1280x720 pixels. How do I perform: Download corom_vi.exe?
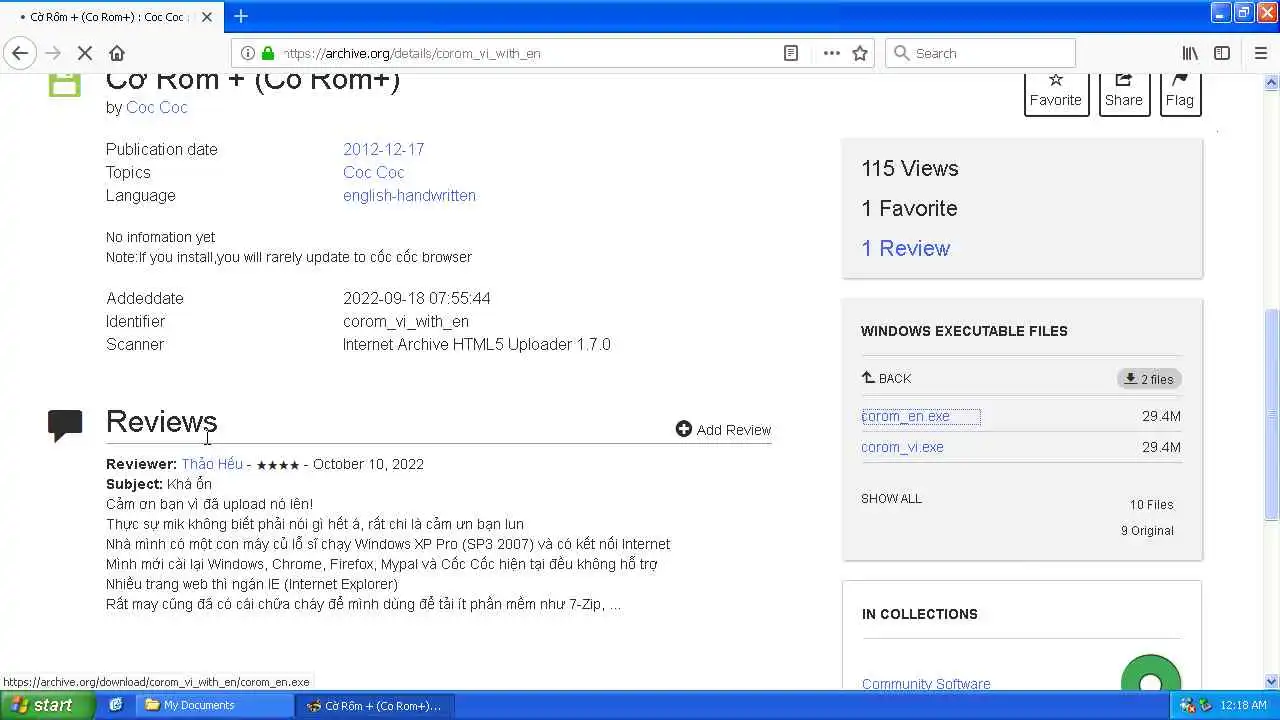[x=902, y=447]
